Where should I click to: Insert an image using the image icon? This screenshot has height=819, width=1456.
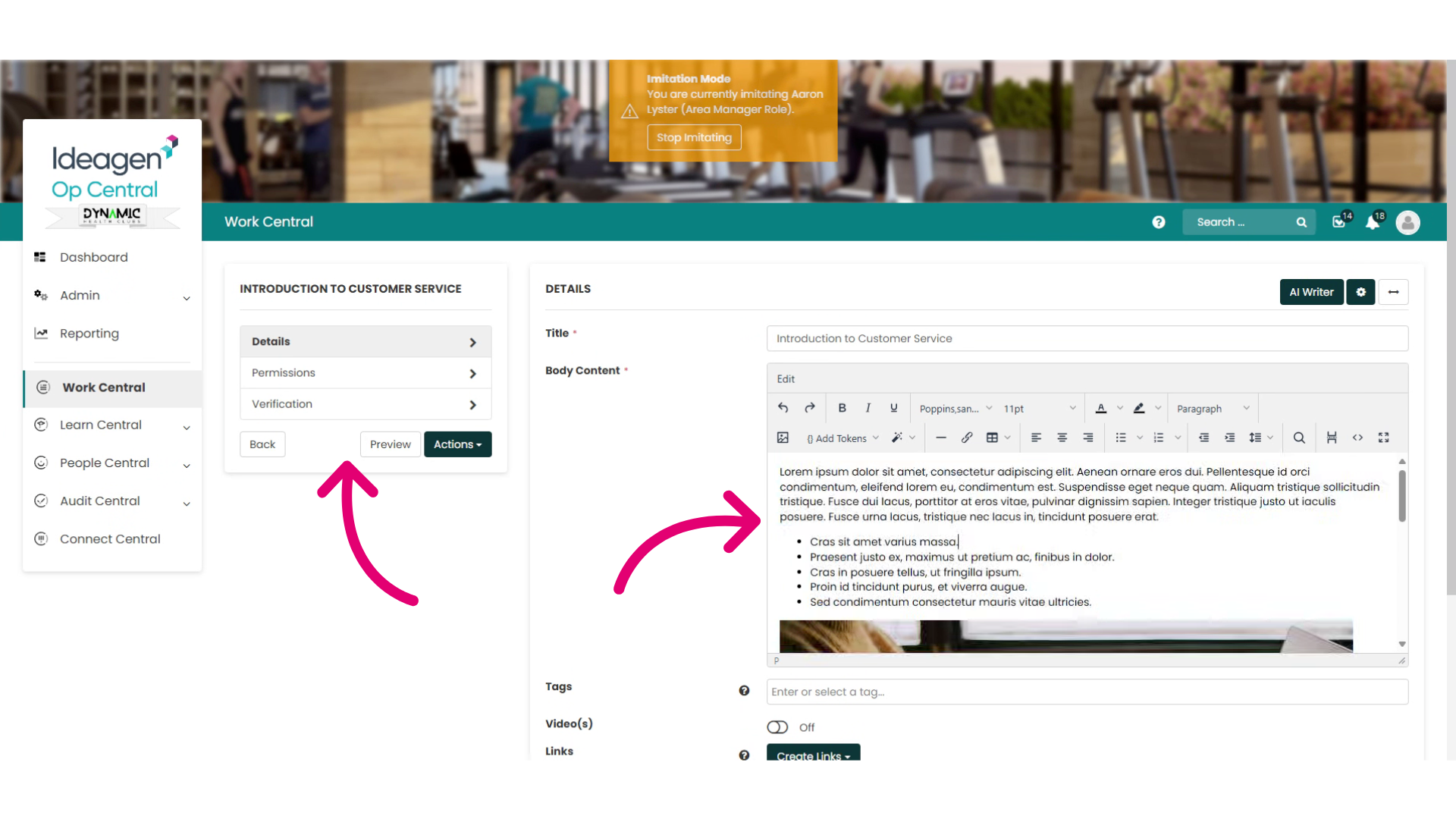point(783,438)
